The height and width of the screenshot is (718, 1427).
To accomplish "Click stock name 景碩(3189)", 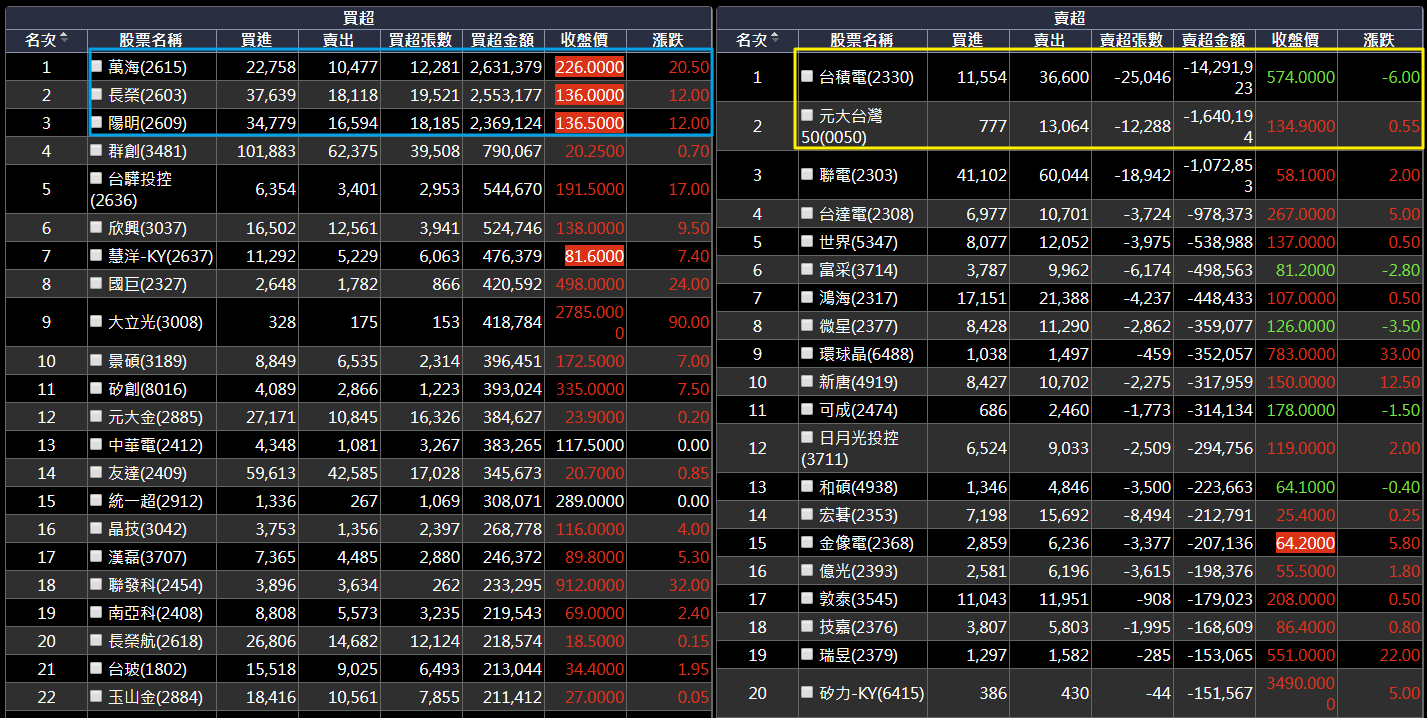I will coord(149,360).
